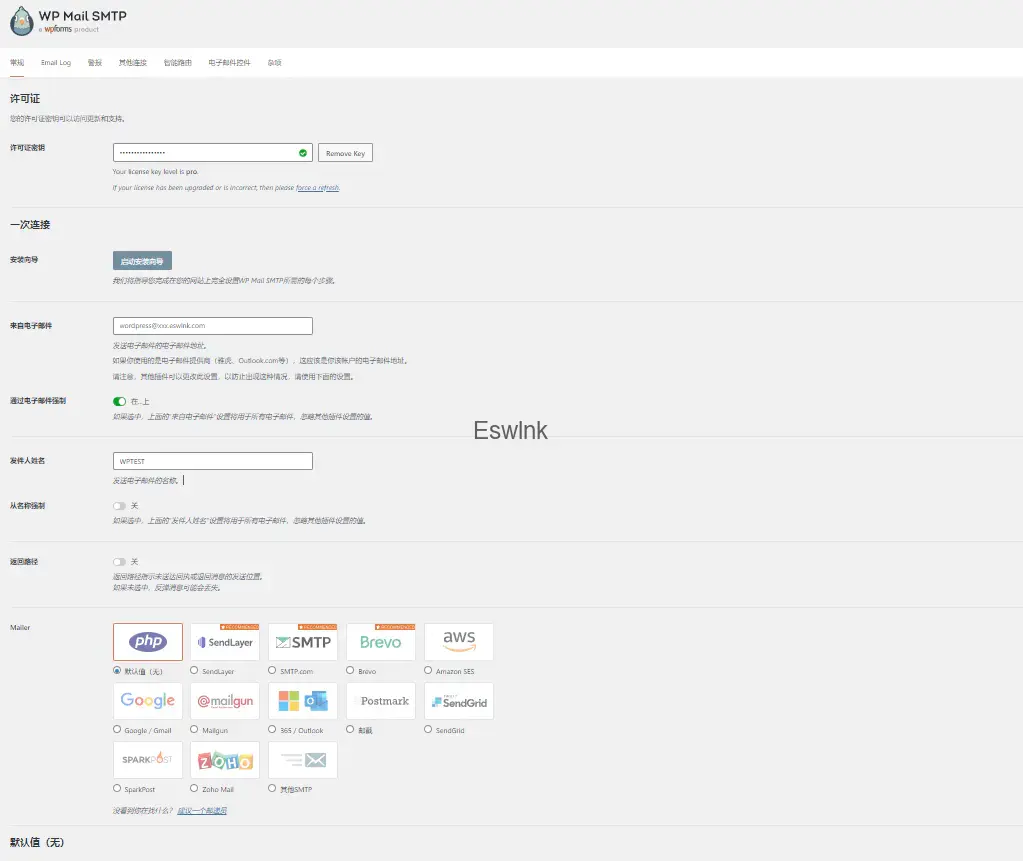Disable the force From Email toggle
1023x861 pixels.
(120, 401)
